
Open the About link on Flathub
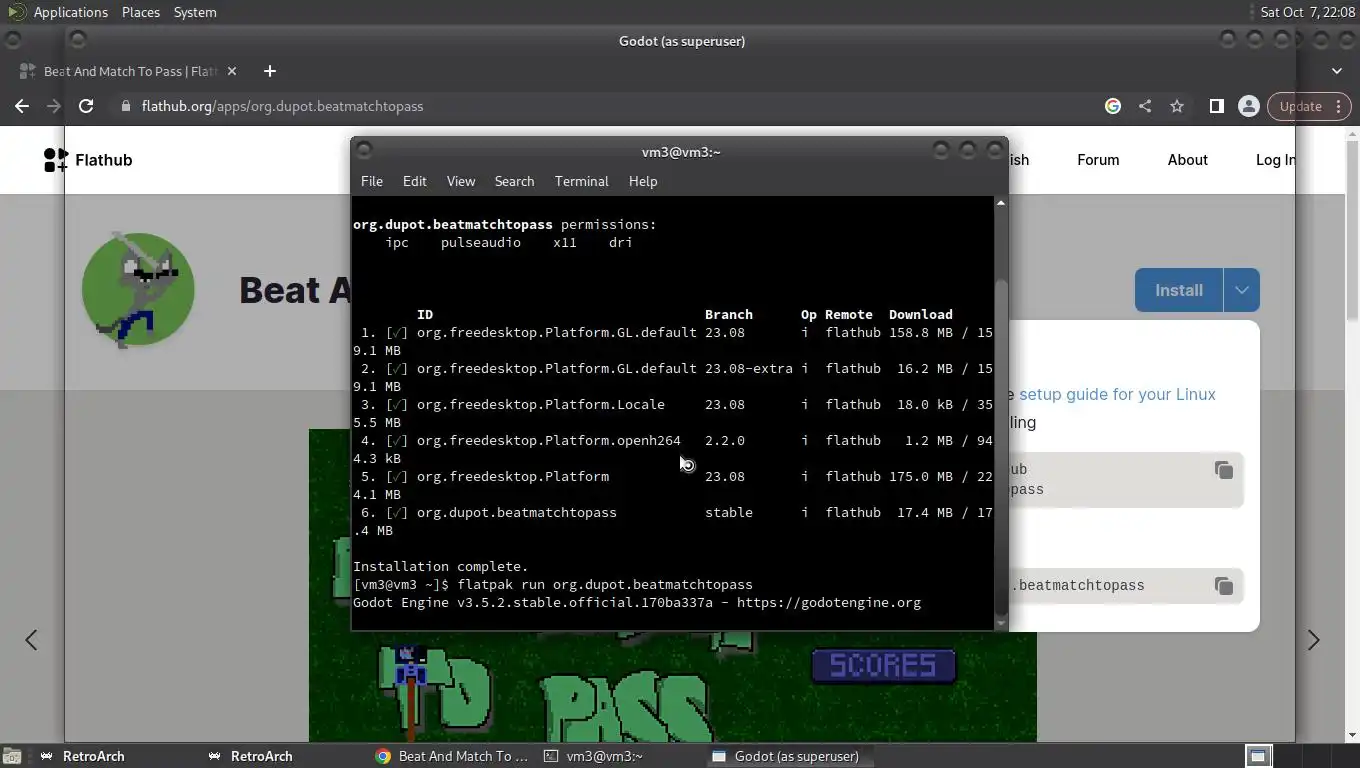pyautogui.click(x=1187, y=160)
